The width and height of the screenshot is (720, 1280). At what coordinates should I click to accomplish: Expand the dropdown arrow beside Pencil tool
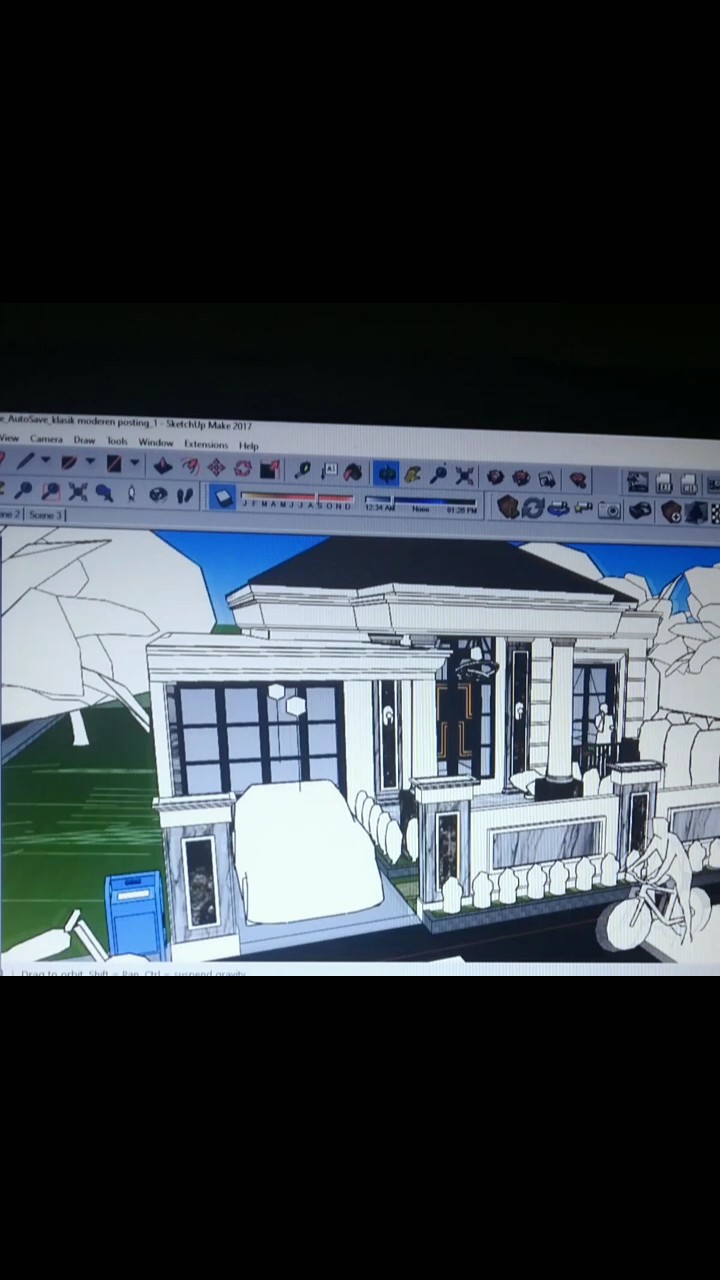pyautogui.click(x=45, y=461)
